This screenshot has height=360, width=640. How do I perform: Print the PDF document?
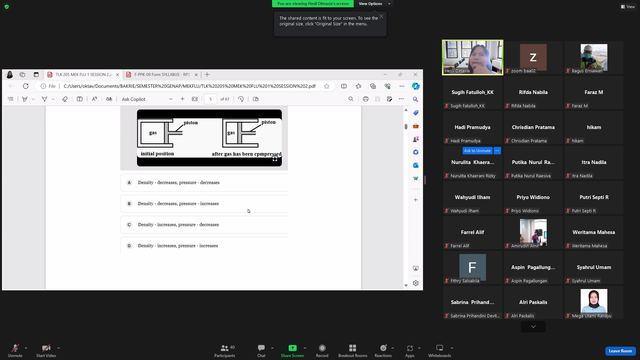(366, 99)
